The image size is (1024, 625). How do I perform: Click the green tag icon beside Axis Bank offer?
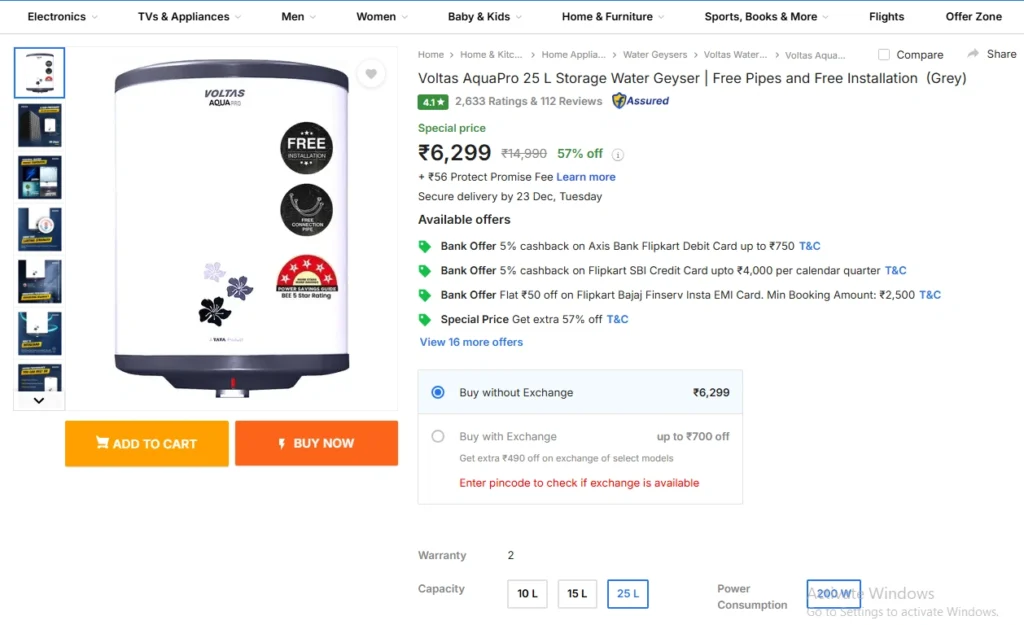[425, 246]
